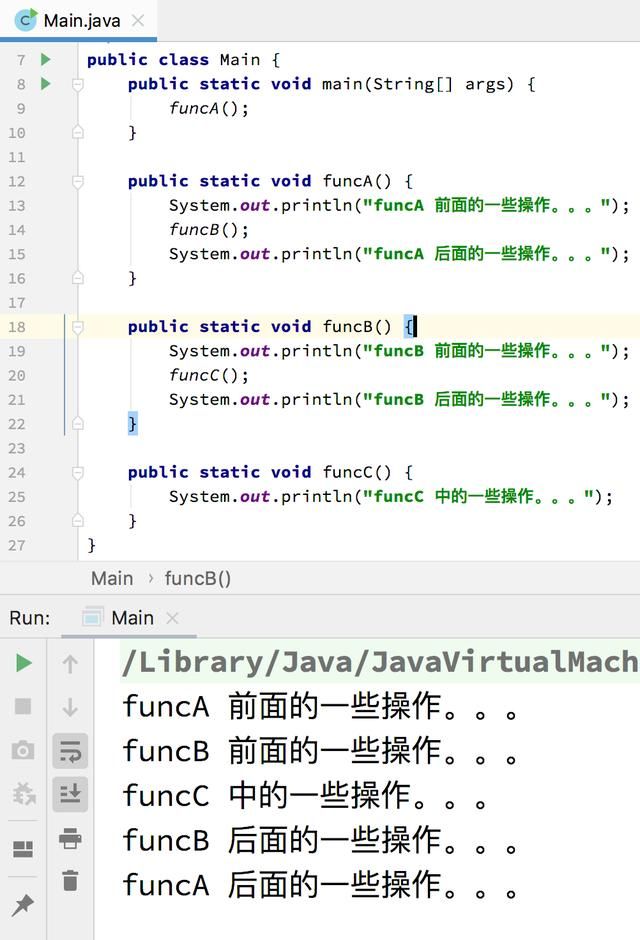The height and width of the screenshot is (940, 640).
Task: Print the console output
Action: (x=70, y=838)
